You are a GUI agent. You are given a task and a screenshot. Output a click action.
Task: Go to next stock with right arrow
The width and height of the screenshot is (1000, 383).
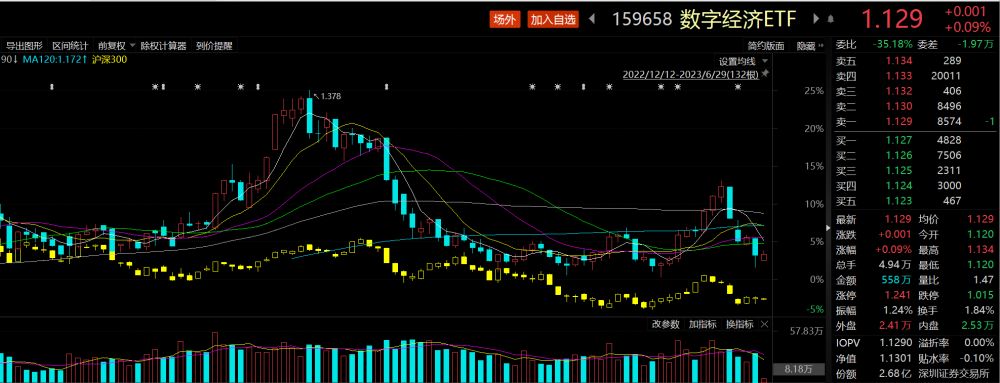[x=816, y=20]
